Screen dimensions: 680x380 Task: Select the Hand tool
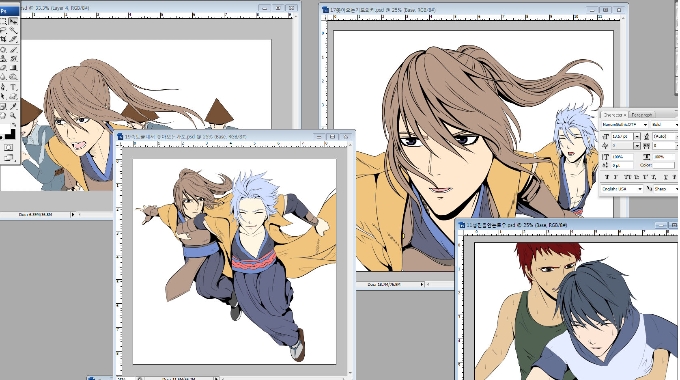click(x=3, y=115)
